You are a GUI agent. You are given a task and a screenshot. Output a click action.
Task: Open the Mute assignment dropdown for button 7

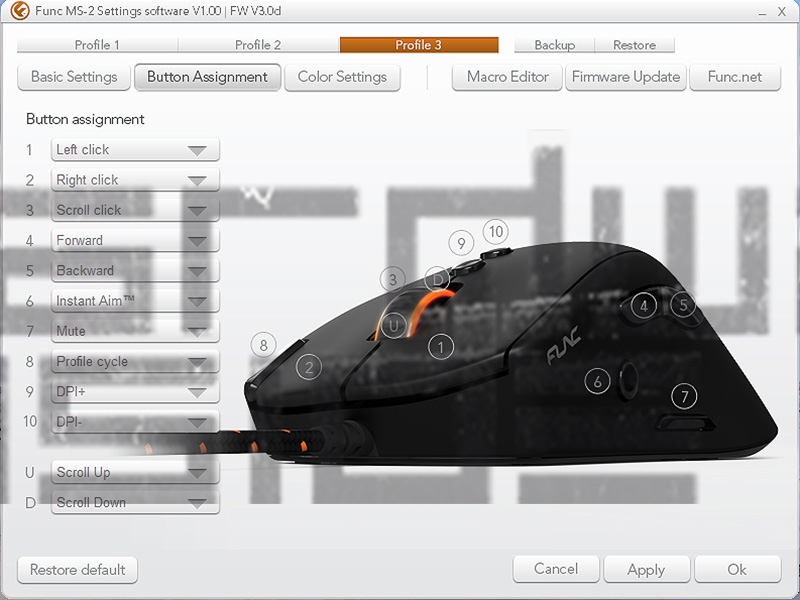135,331
